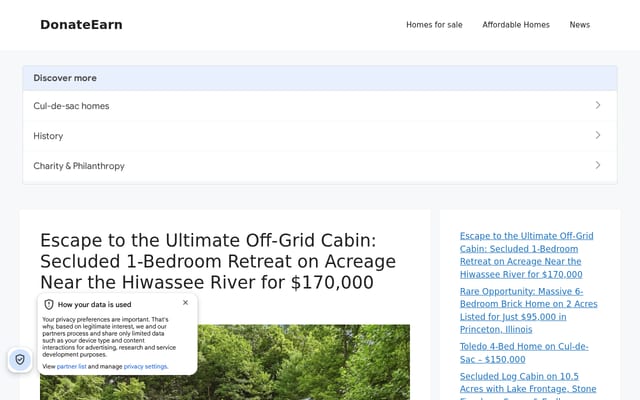This screenshot has width=640, height=400.
Task: Open Homes for sale menu item
Action: point(434,25)
